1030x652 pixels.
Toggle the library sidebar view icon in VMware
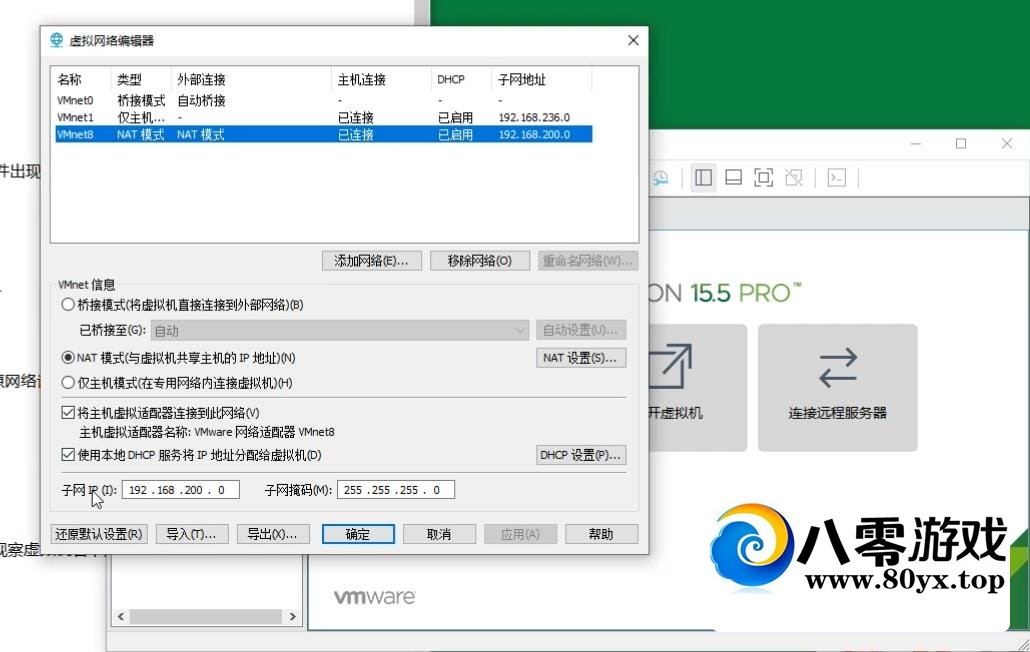[703, 178]
